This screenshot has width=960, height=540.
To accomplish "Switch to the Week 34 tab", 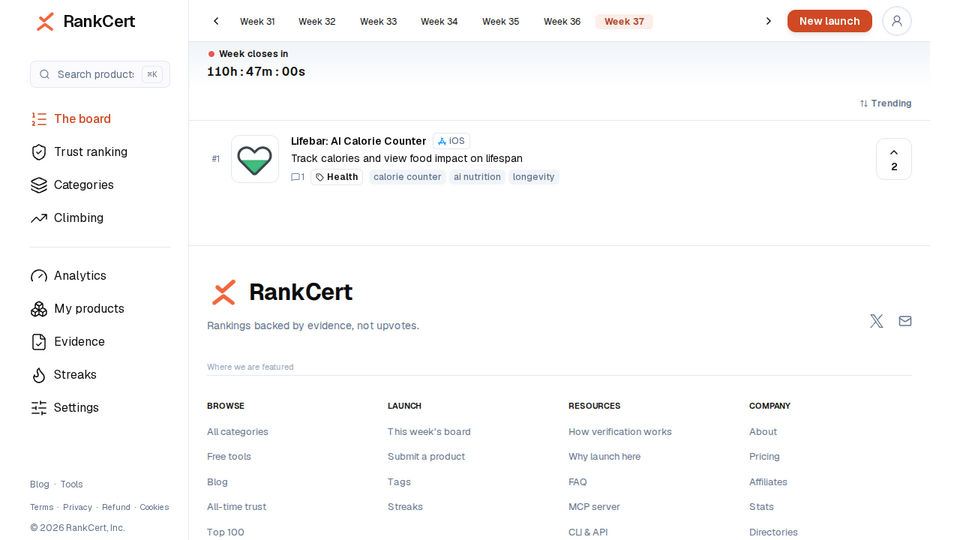I will pyautogui.click(x=439, y=21).
